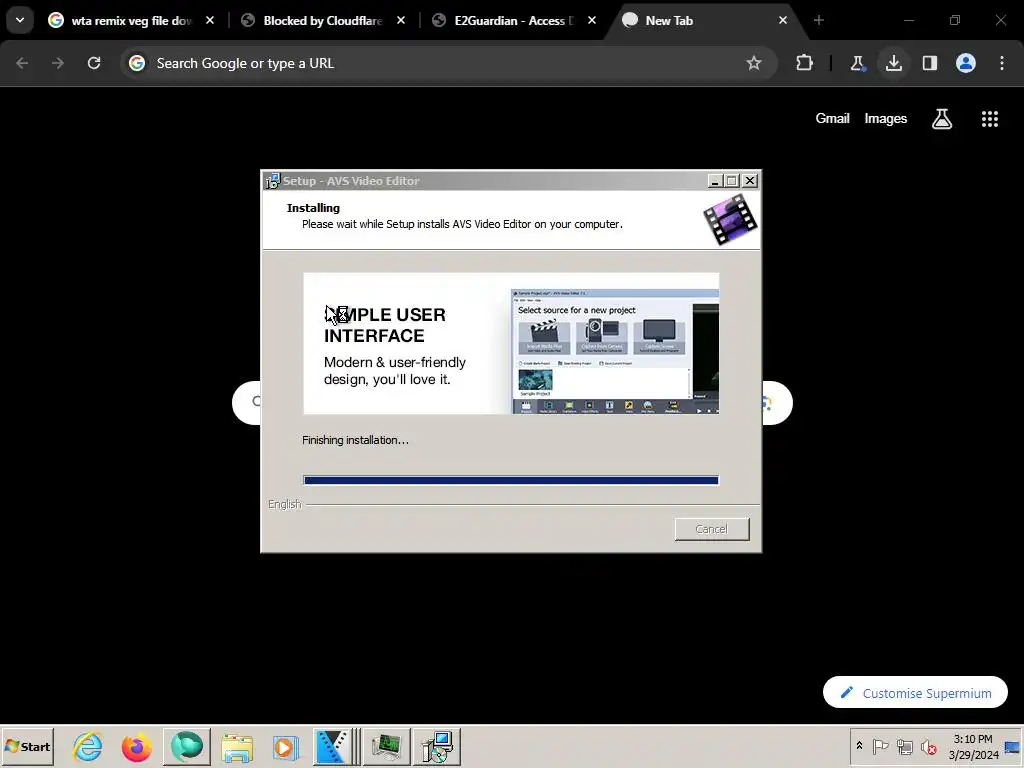Launch Firefox from the taskbar
1024x768 pixels.
[136, 746]
